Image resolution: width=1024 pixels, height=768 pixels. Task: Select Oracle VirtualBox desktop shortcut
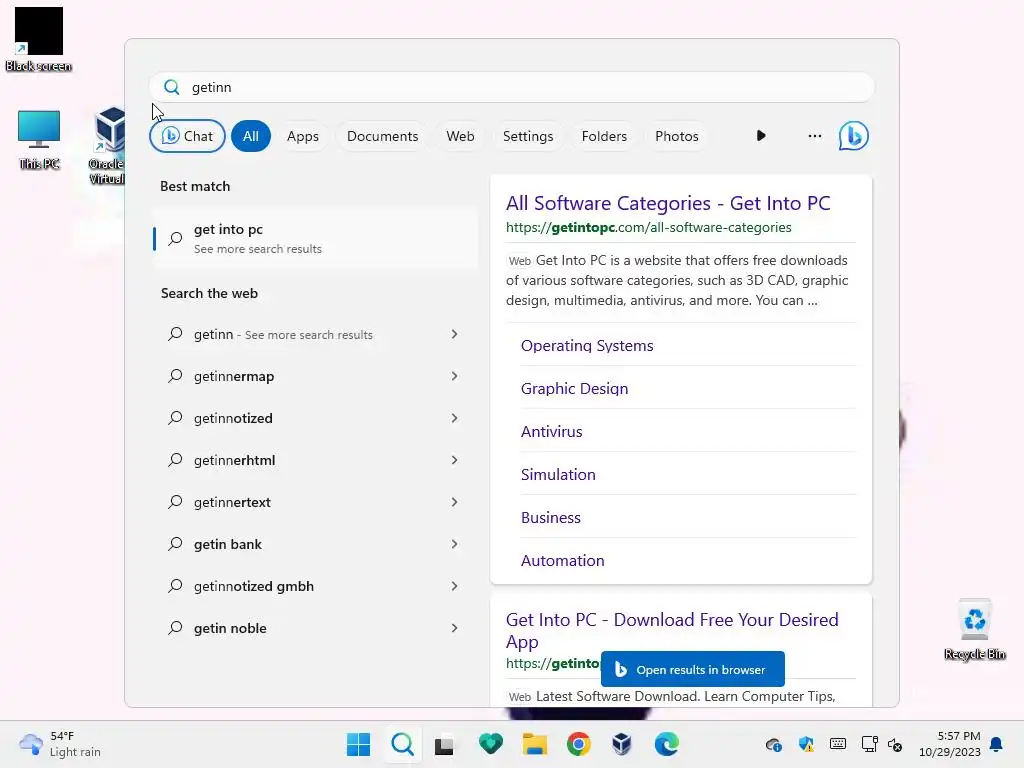[x=107, y=146]
